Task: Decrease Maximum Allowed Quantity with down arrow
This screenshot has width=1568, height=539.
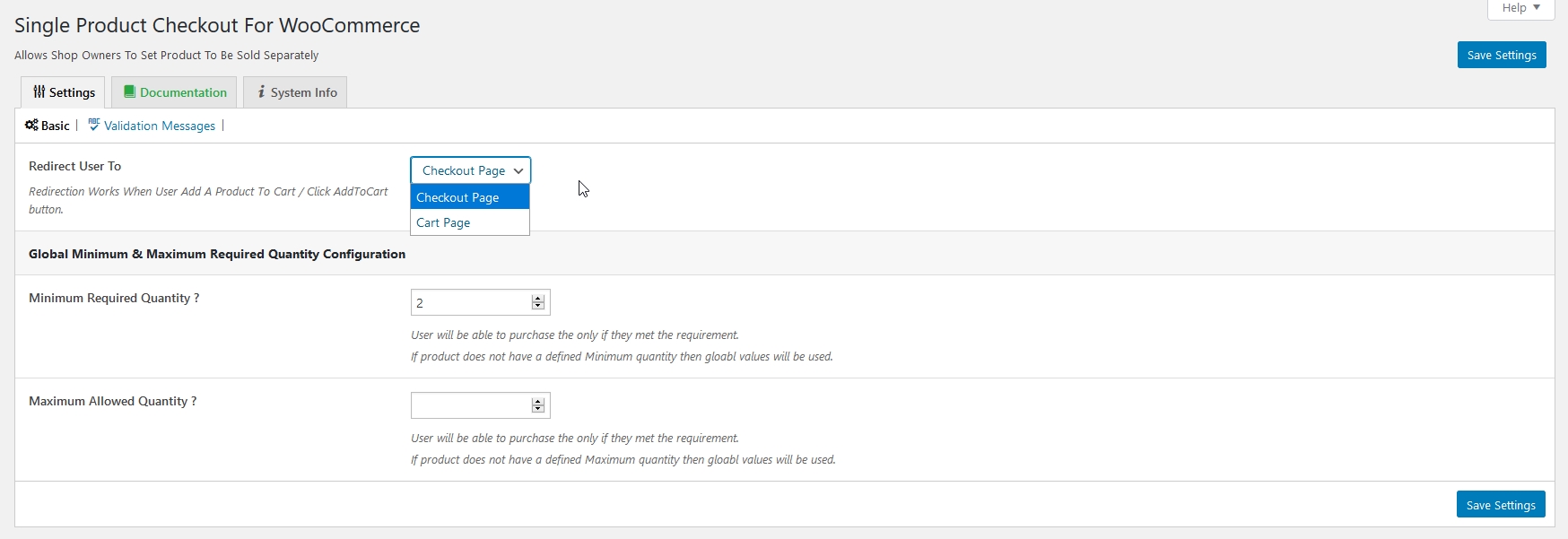Action: point(538,410)
